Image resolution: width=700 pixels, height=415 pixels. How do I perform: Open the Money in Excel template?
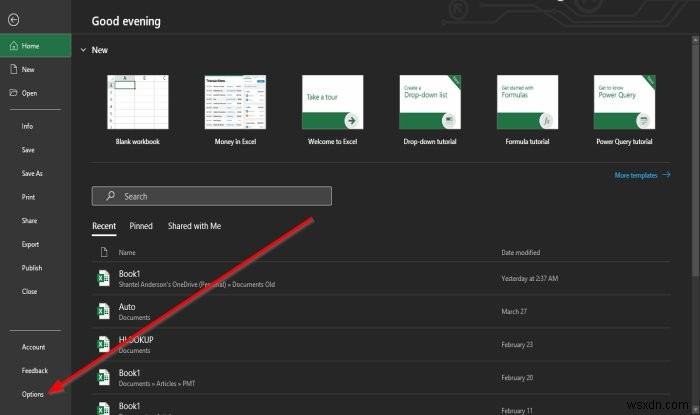(x=235, y=110)
